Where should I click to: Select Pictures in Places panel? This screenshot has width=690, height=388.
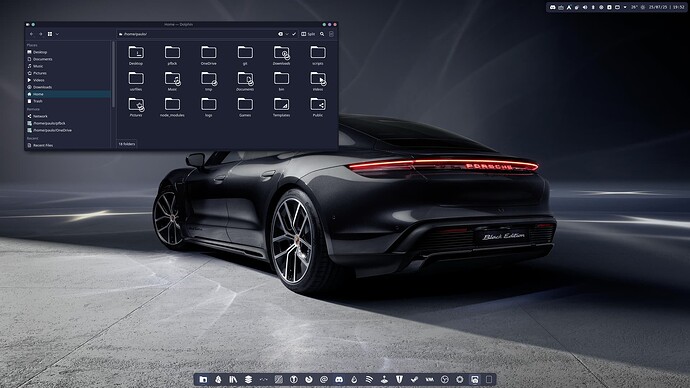click(68, 73)
